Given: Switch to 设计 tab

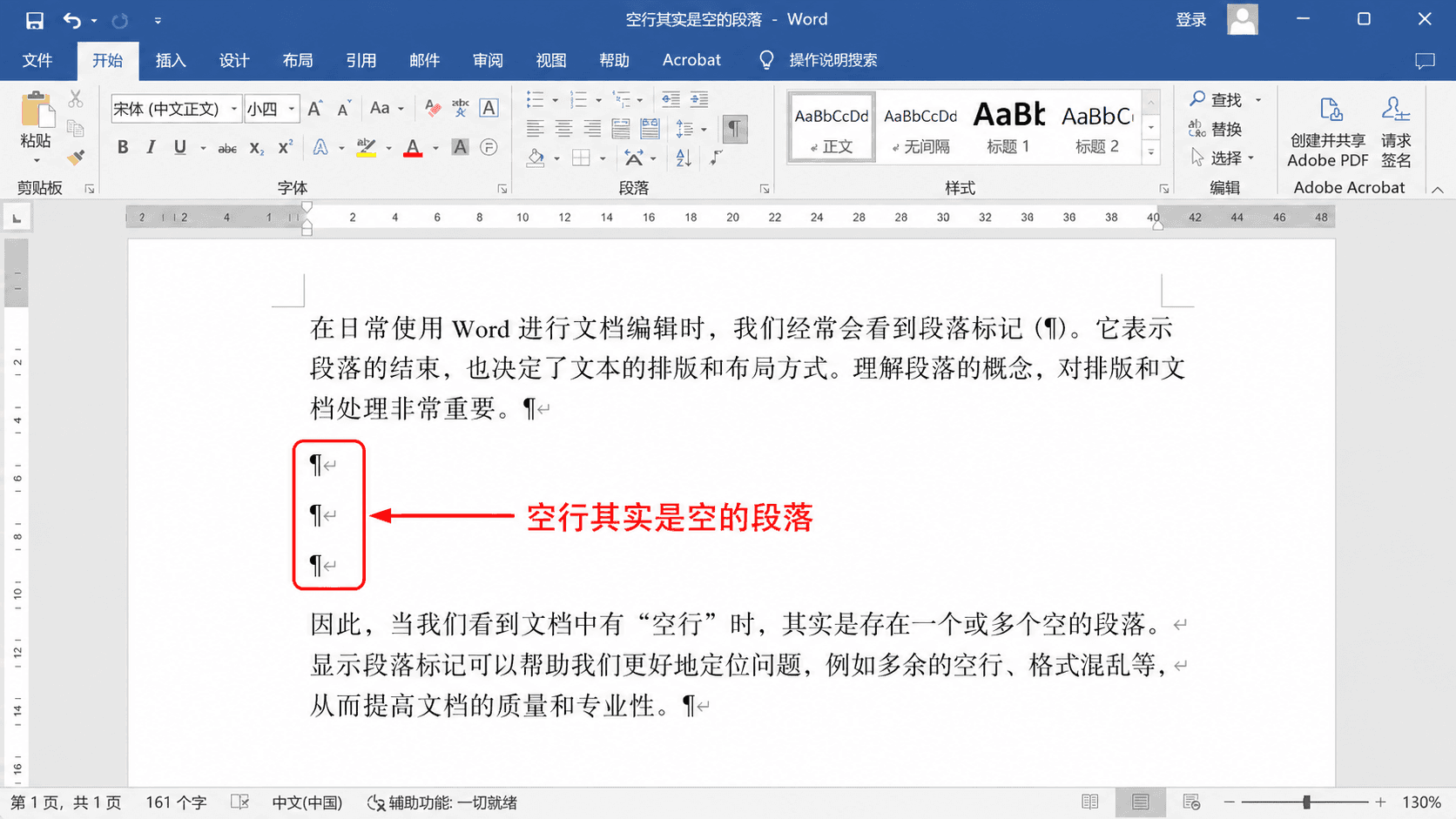Looking at the screenshot, I should tap(234, 60).
